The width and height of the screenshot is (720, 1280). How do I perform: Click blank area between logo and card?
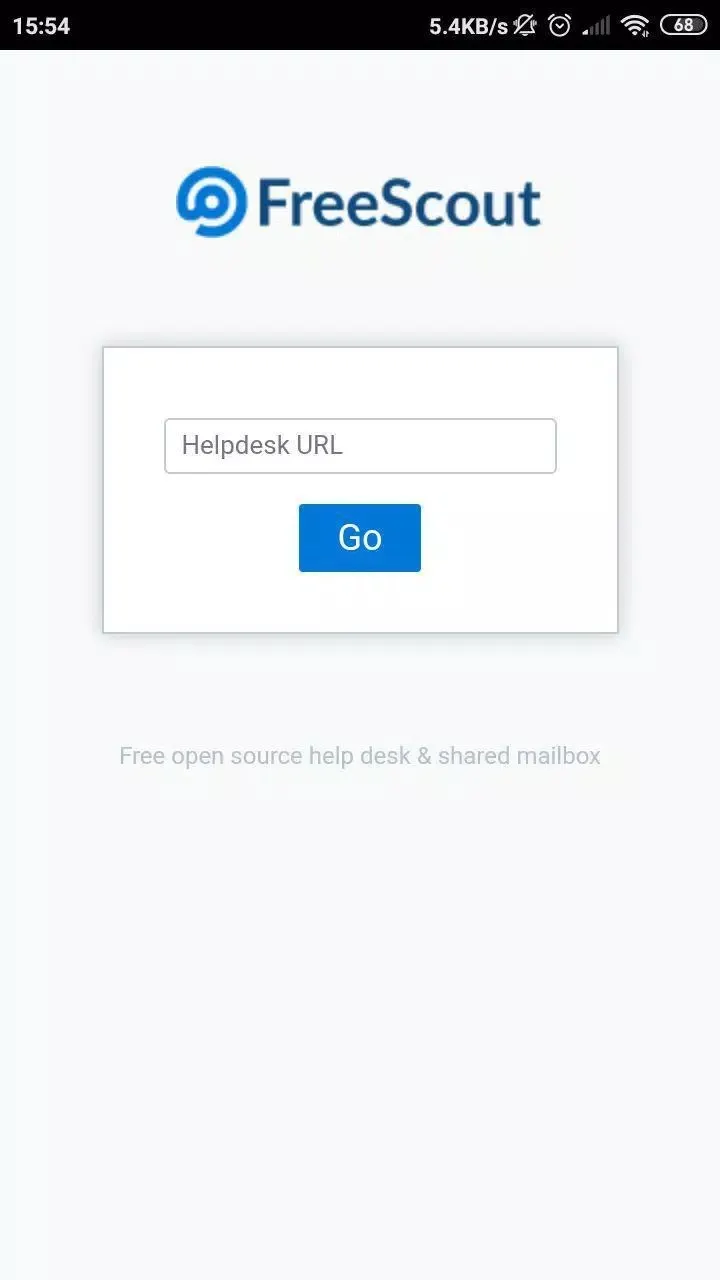(360, 292)
